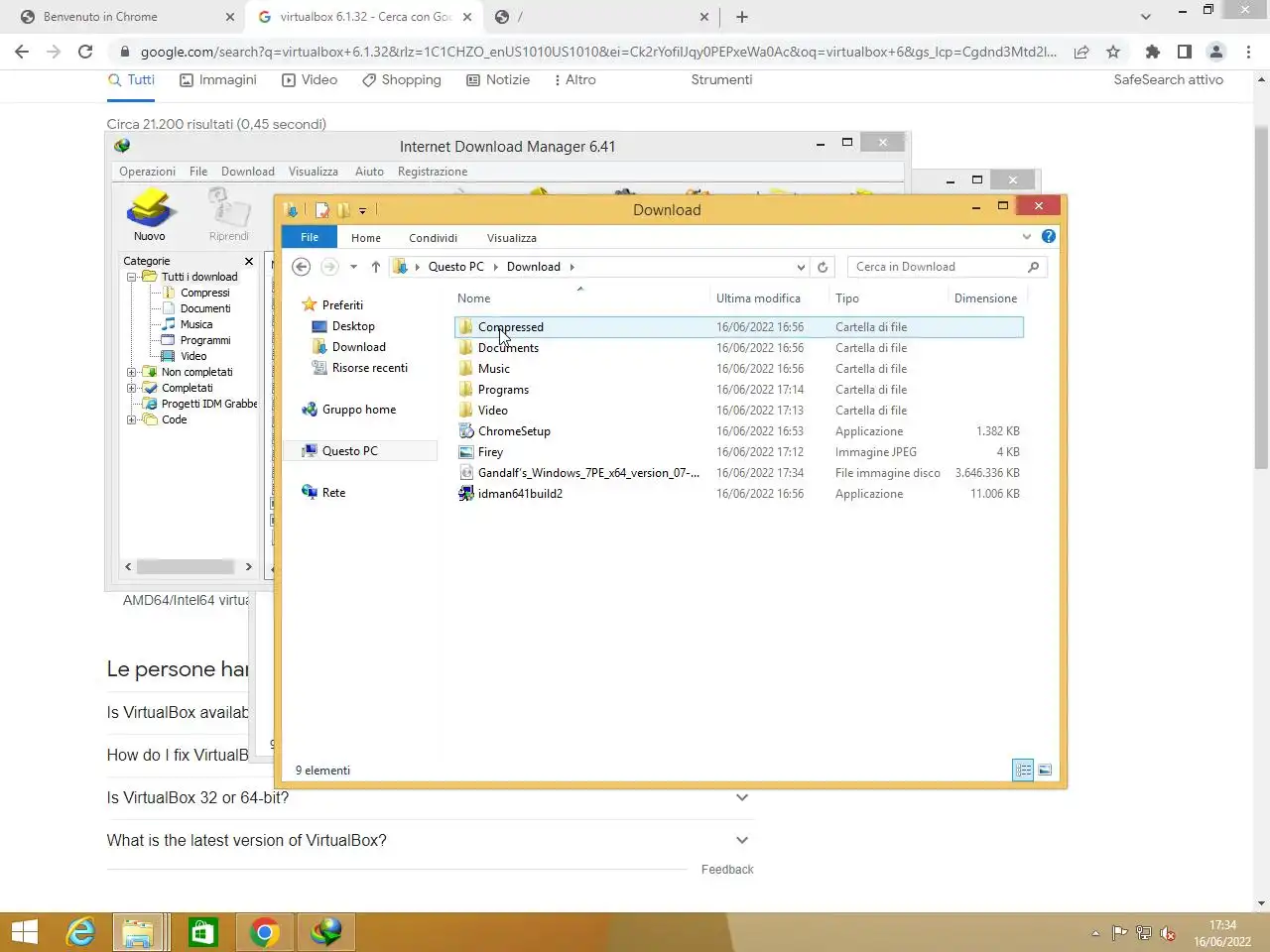Select the Programs folder icon
This screenshot has width=1270, height=952.
click(466, 390)
